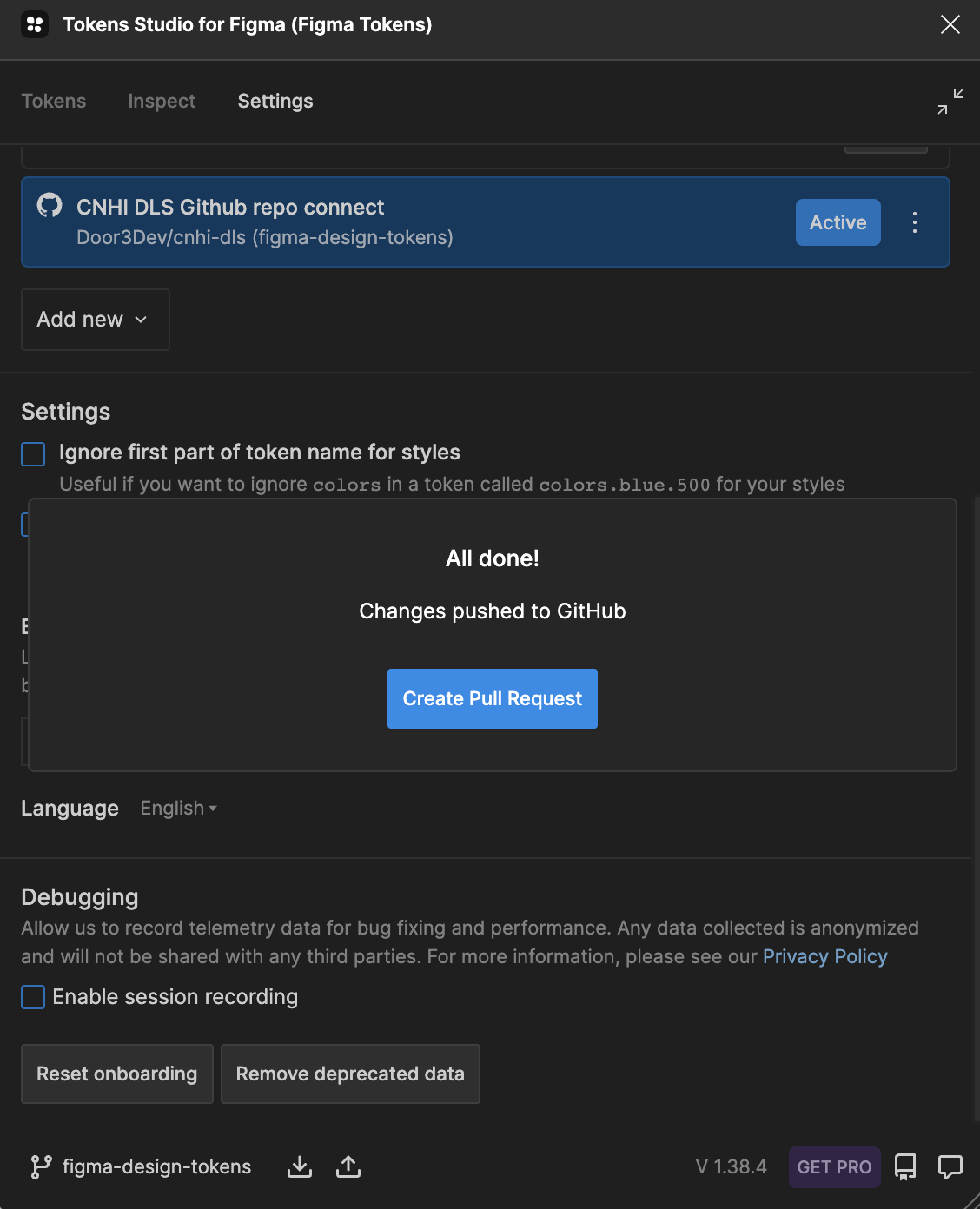Toggle Ignore first part of token name checkbox
Viewport: 980px width, 1209px height.
tap(33, 454)
